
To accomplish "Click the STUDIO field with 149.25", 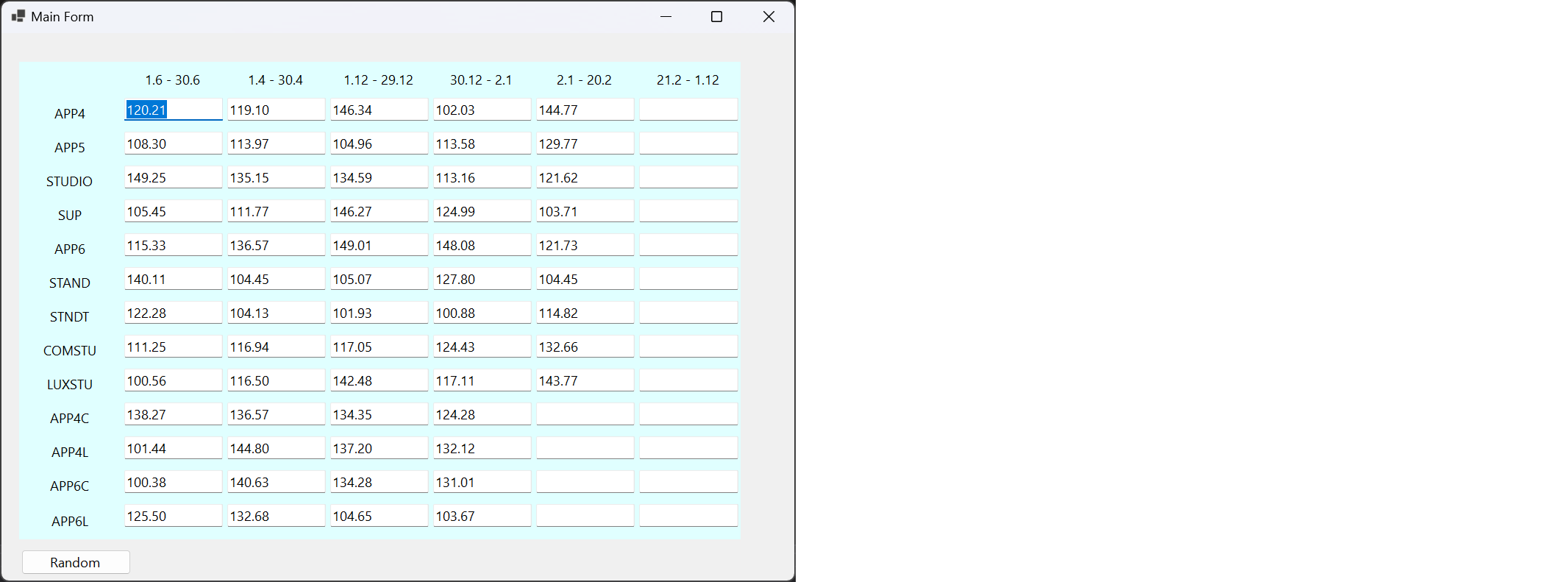I will (174, 177).
